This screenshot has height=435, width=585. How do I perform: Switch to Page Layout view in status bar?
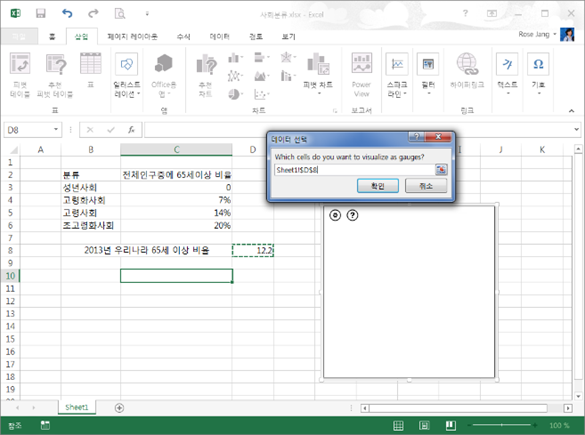point(424,425)
